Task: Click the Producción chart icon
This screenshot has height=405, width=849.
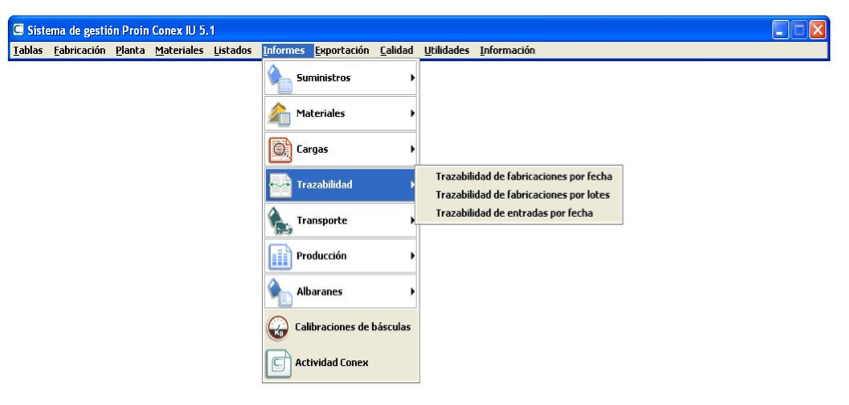Action: point(280,257)
